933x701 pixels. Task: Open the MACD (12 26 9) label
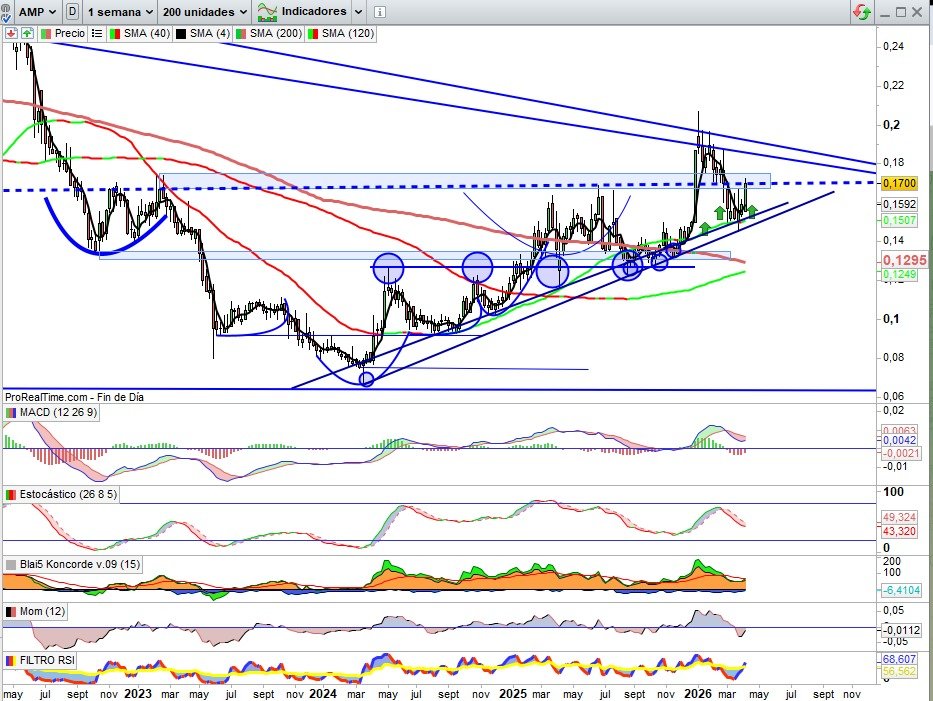coord(58,412)
